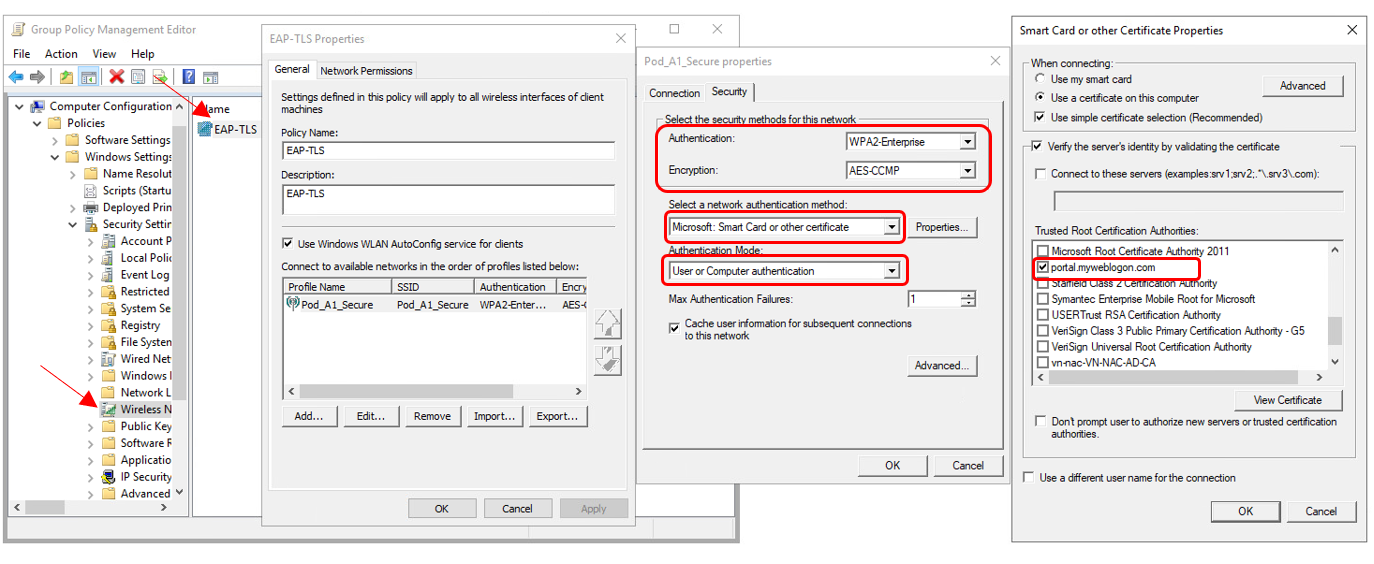Collapse the Policies tree node
1374x564 pixels.
(x=39, y=123)
